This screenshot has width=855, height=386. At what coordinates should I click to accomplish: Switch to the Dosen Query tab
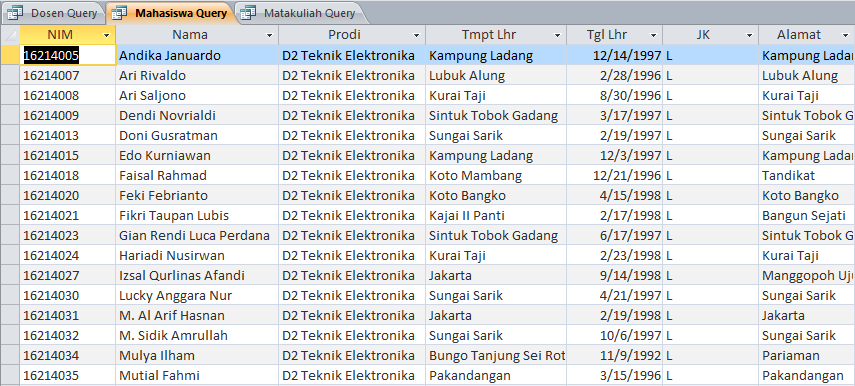(x=53, y=13)
